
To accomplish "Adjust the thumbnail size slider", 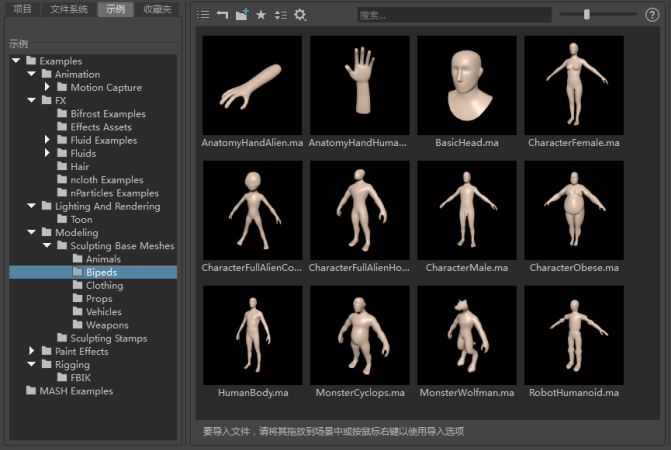I will coord(586,15).
